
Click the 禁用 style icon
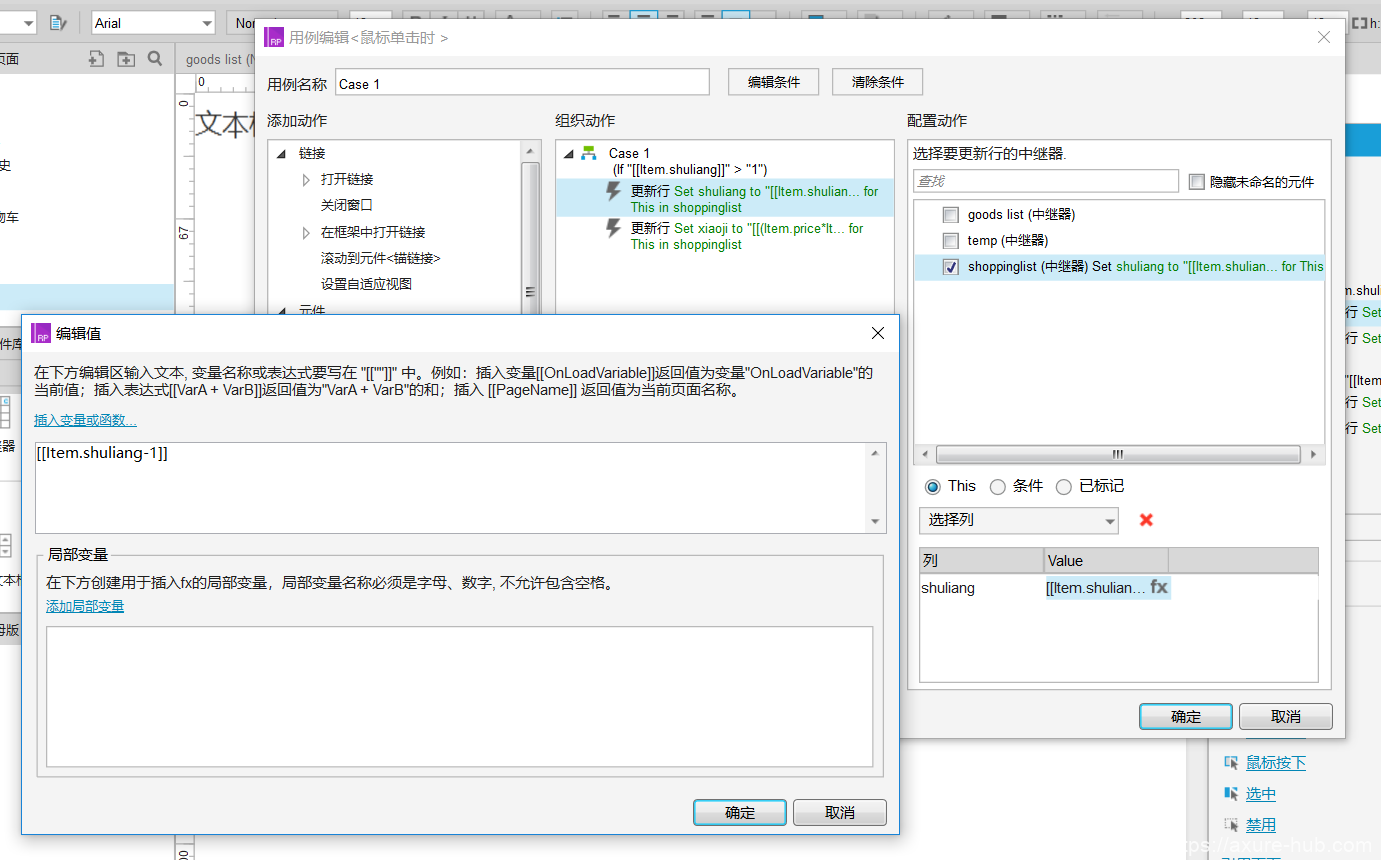coord(1231,825)
